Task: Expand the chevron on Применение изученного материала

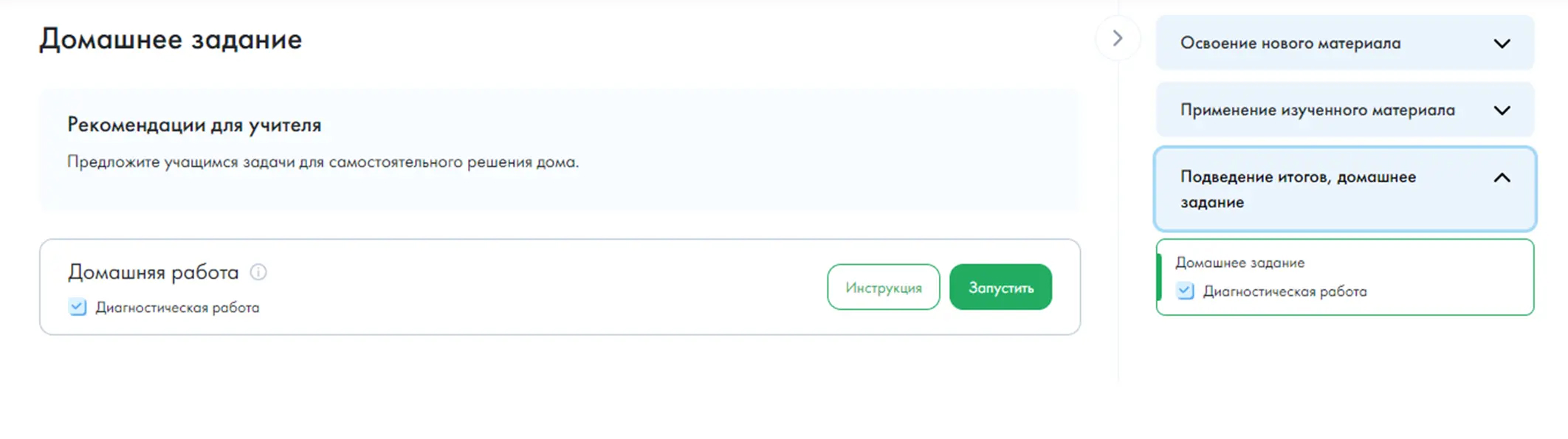Action: 1502,111
